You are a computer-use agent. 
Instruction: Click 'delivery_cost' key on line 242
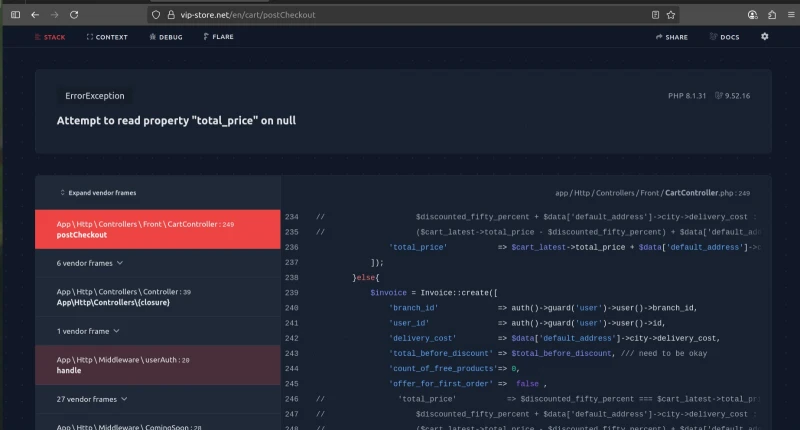pos(422,338)
